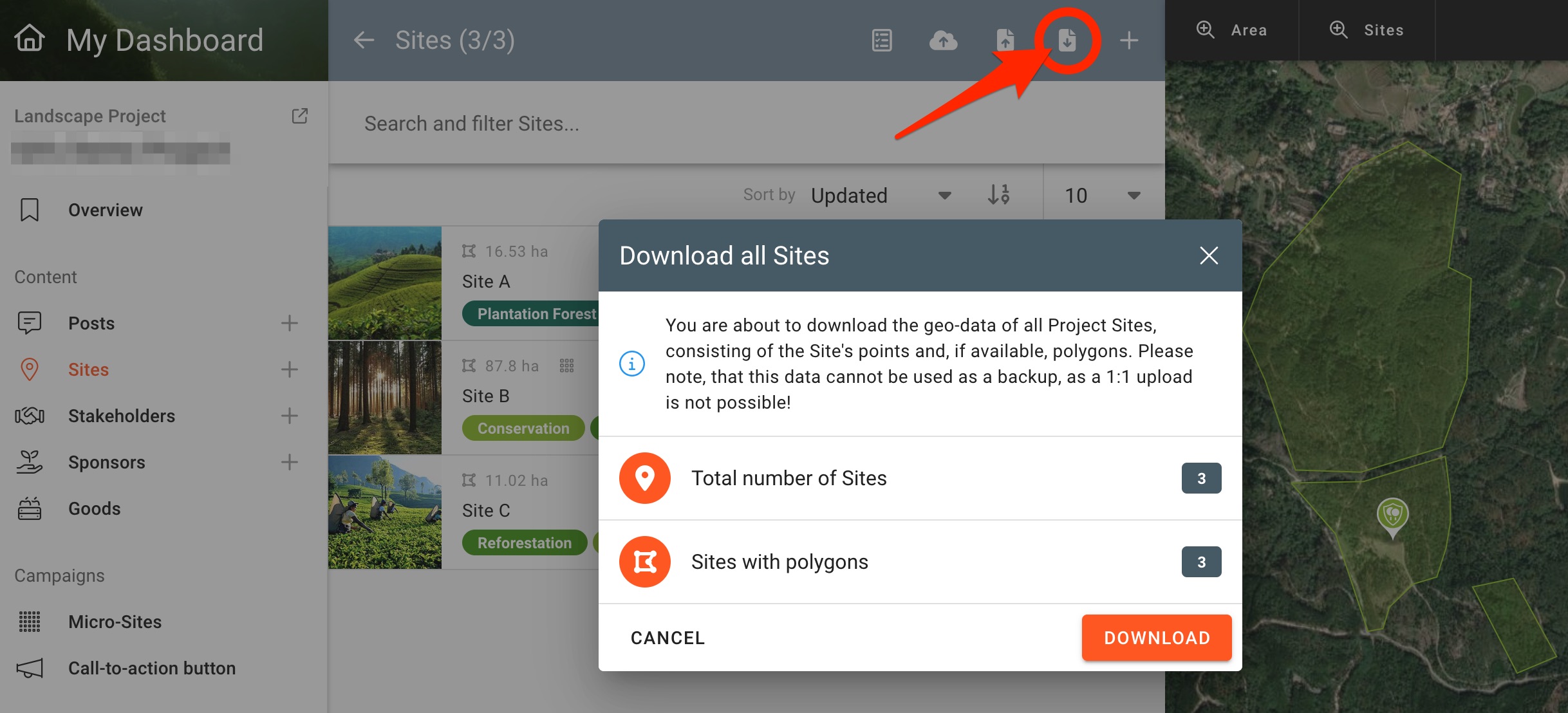1568x713 pixels.
Task: Open the list view icon in header
Action: 882,41
